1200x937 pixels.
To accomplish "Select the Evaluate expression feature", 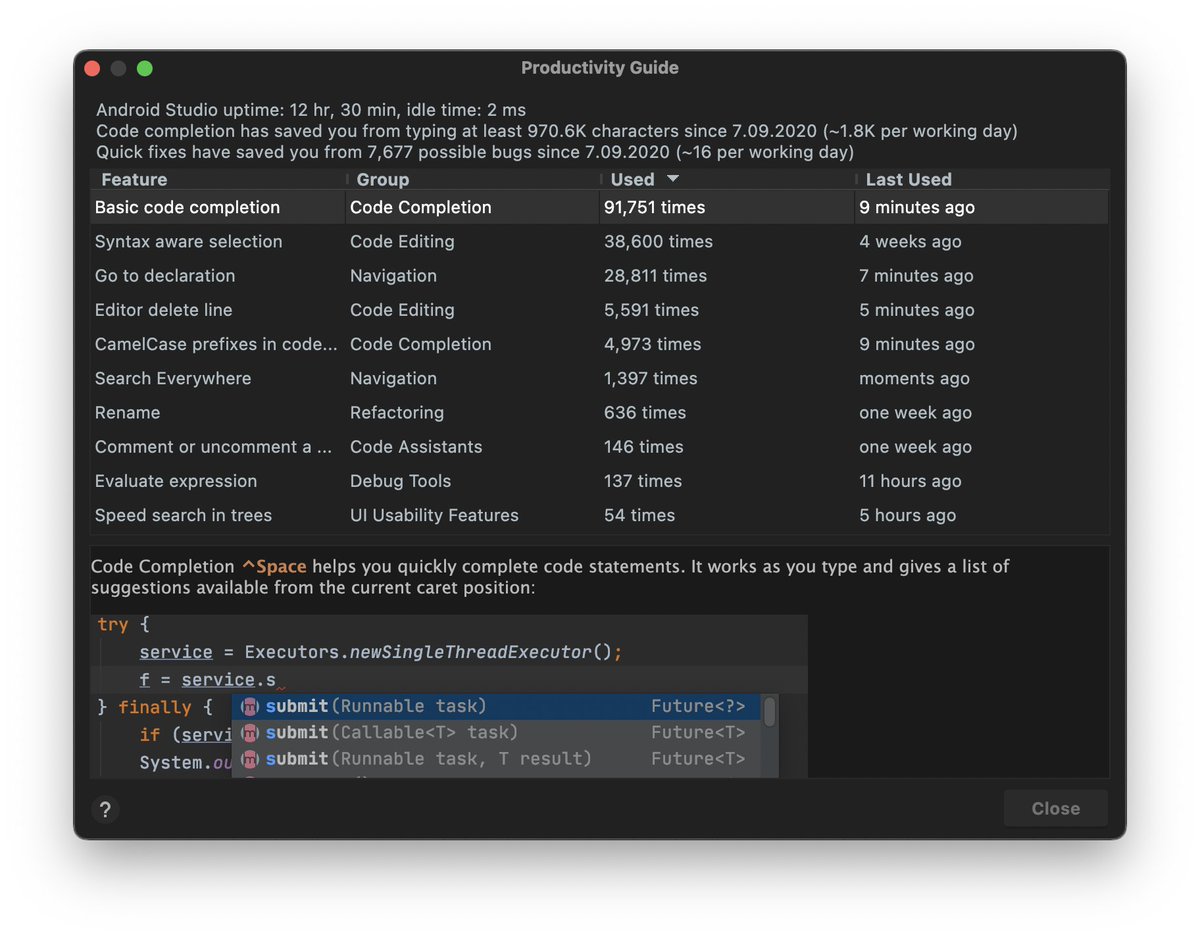I will (x=176, y=481).
